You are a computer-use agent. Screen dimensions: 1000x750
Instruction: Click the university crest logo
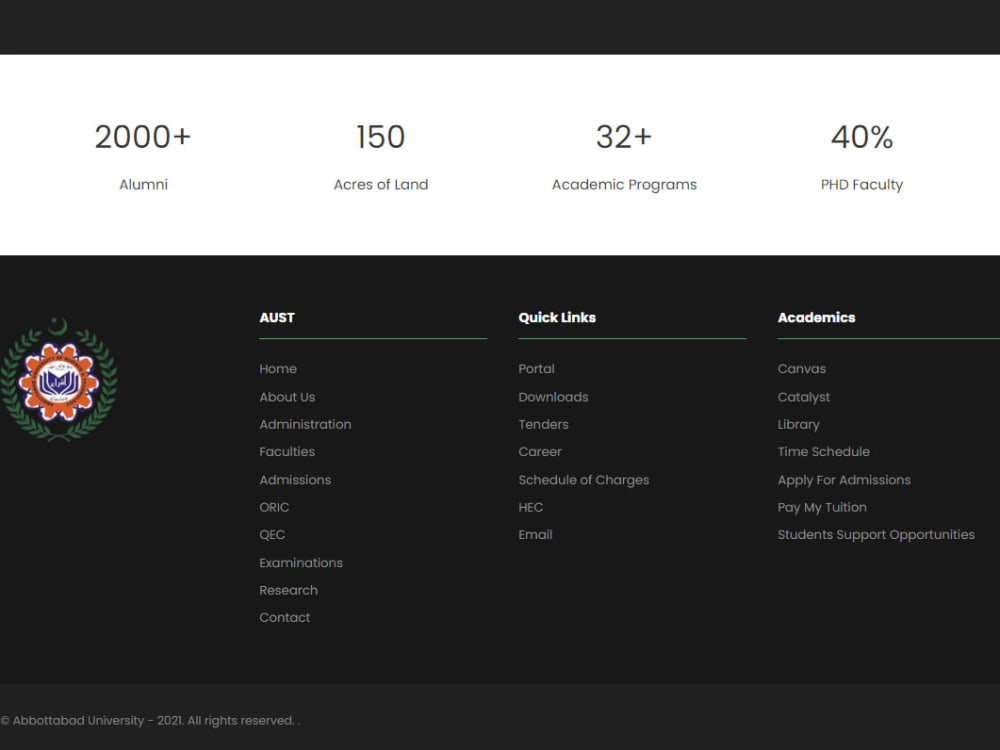(59, 379)
